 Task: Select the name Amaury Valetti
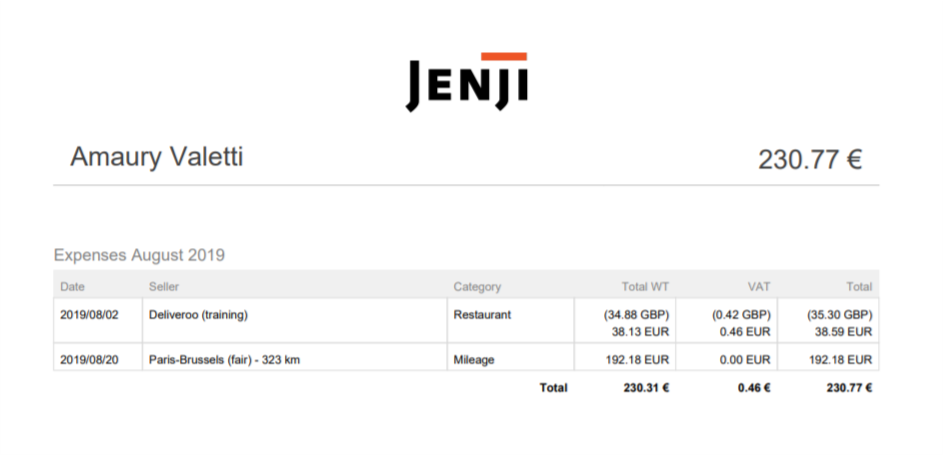pos(156,157)
